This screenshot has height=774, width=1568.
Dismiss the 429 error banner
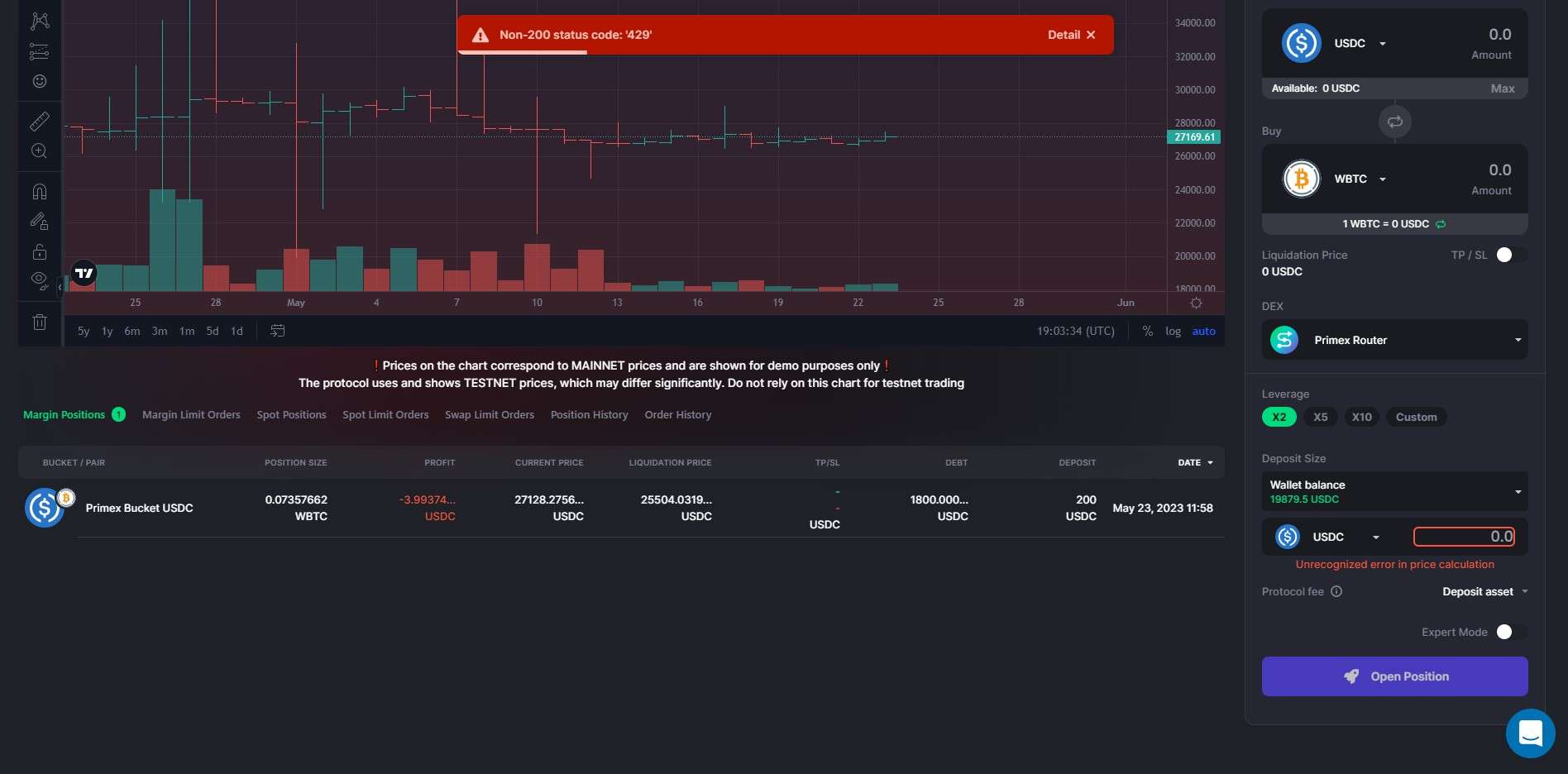pyautogui.click(x=1091, y=35)
